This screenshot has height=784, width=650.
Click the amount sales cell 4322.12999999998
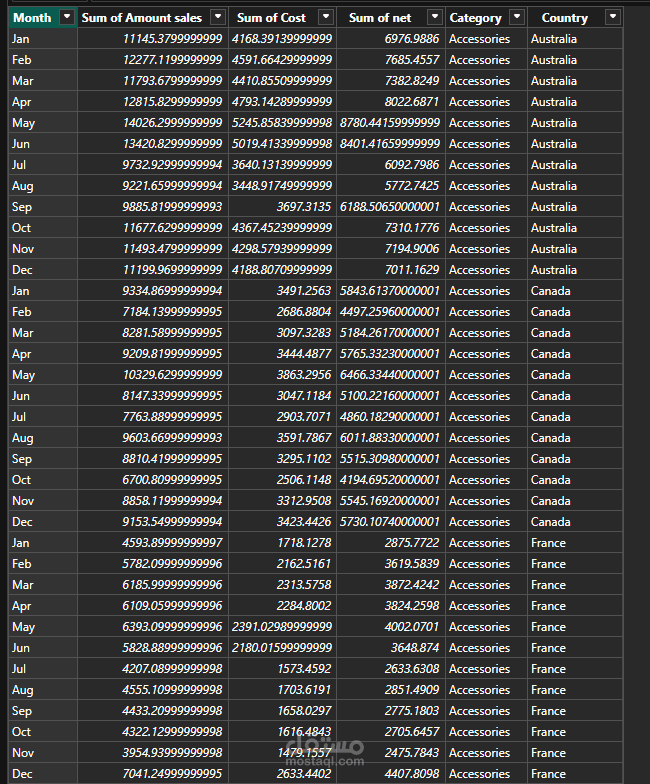153,732
